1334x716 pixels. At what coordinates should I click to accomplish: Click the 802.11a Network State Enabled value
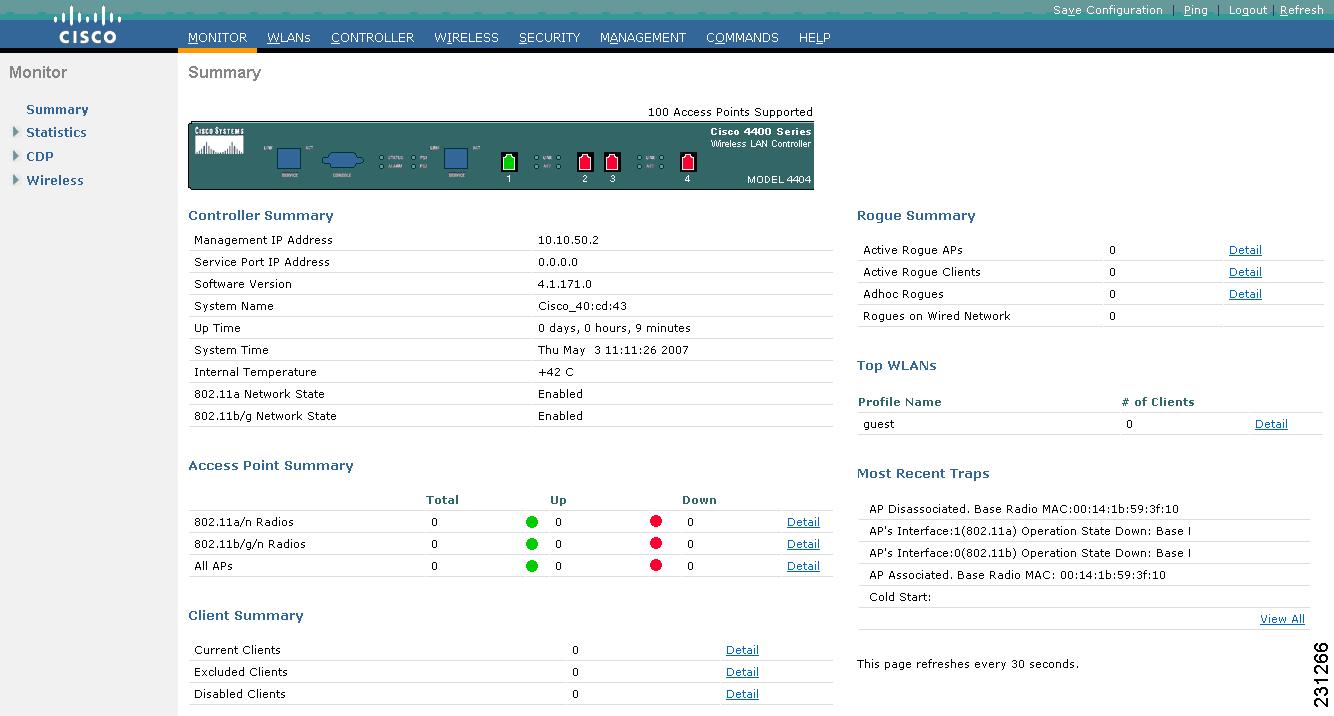(x=560, y=394)
